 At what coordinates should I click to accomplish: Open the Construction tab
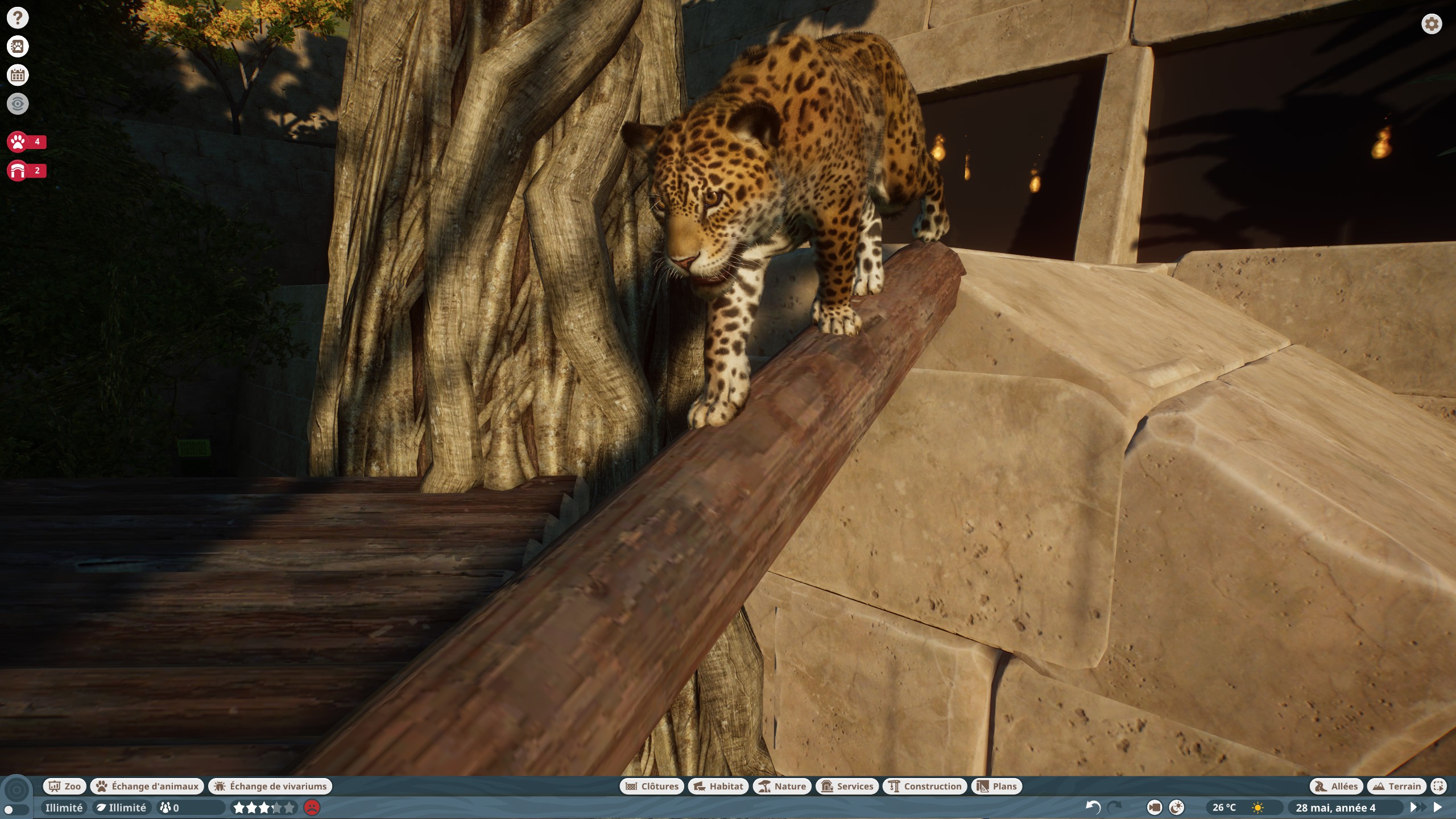click(925, 786)
